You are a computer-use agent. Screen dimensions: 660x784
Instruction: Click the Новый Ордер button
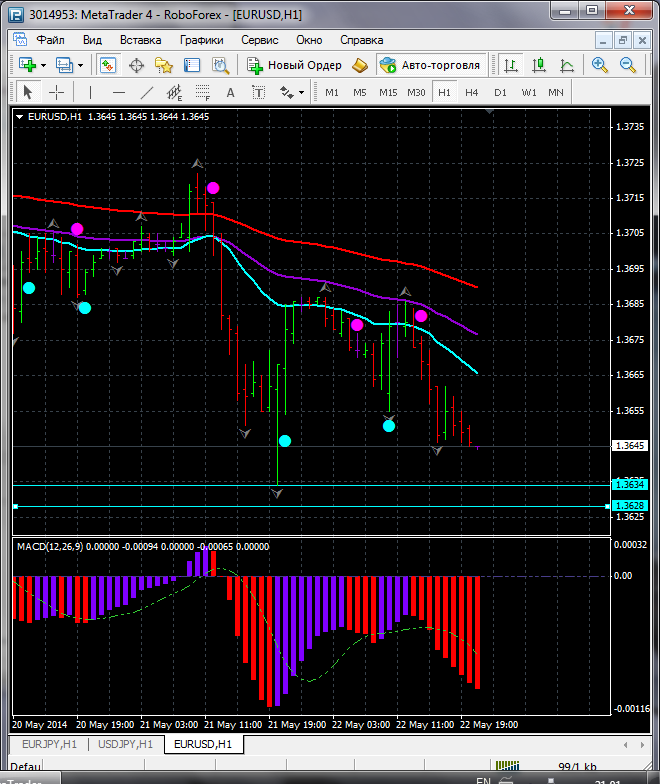tap(295, 65)
